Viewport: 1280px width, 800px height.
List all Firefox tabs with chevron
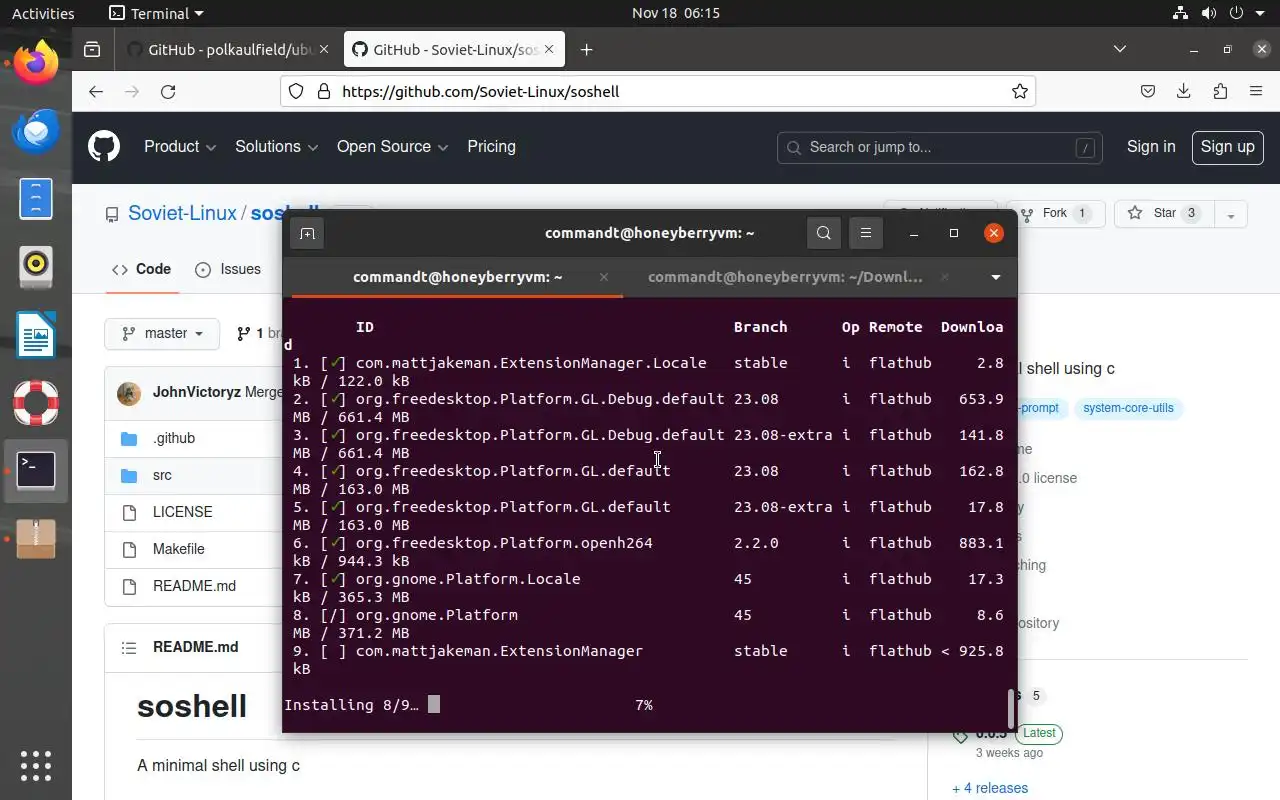(x=1120, y=49)
